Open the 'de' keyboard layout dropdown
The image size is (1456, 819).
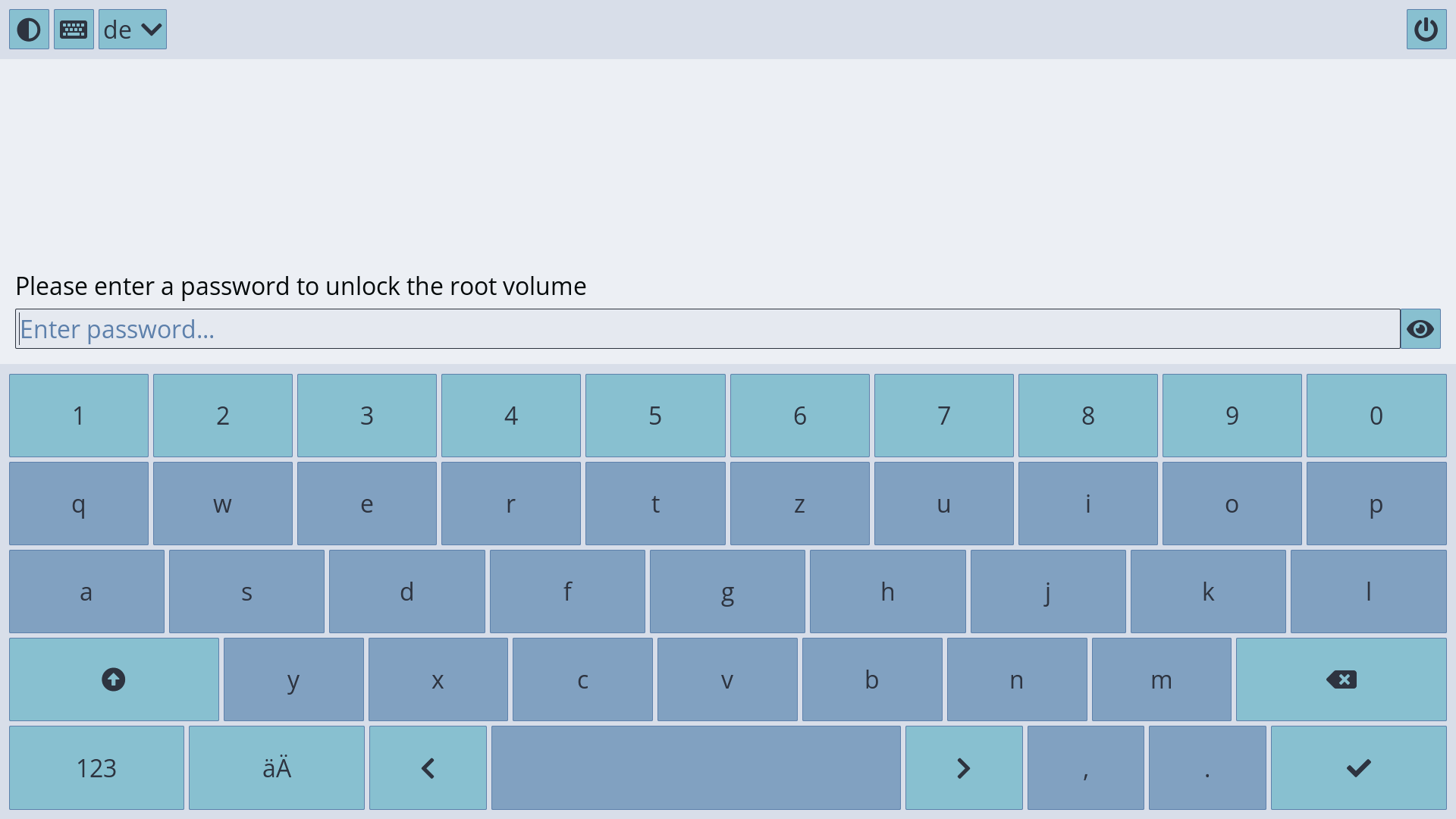(x=133, y=30)
